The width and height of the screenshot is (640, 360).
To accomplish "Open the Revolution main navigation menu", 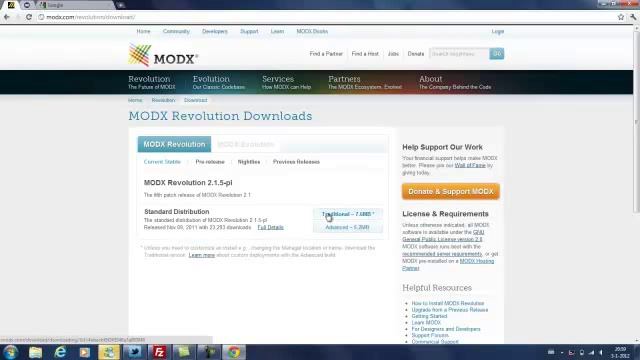I will point(151,82).
